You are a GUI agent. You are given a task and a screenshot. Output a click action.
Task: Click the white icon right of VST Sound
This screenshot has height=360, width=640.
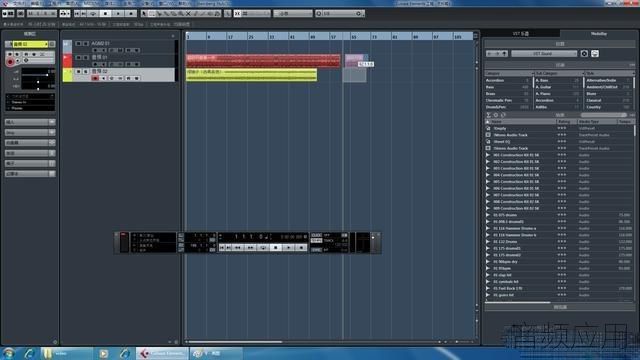tap(595, 53)
